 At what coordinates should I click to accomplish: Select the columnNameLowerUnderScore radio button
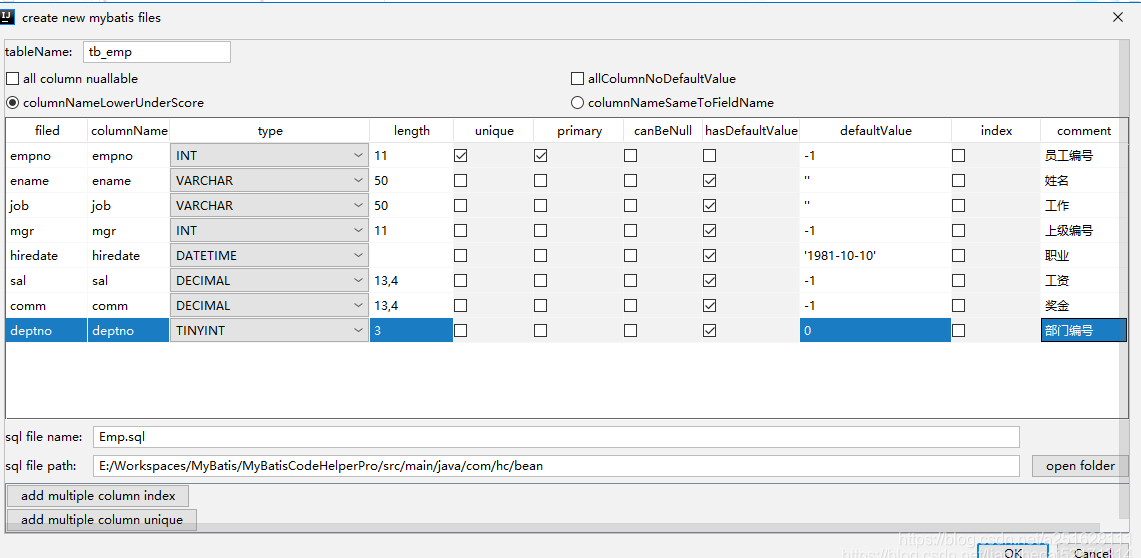(x=12, y=103)
